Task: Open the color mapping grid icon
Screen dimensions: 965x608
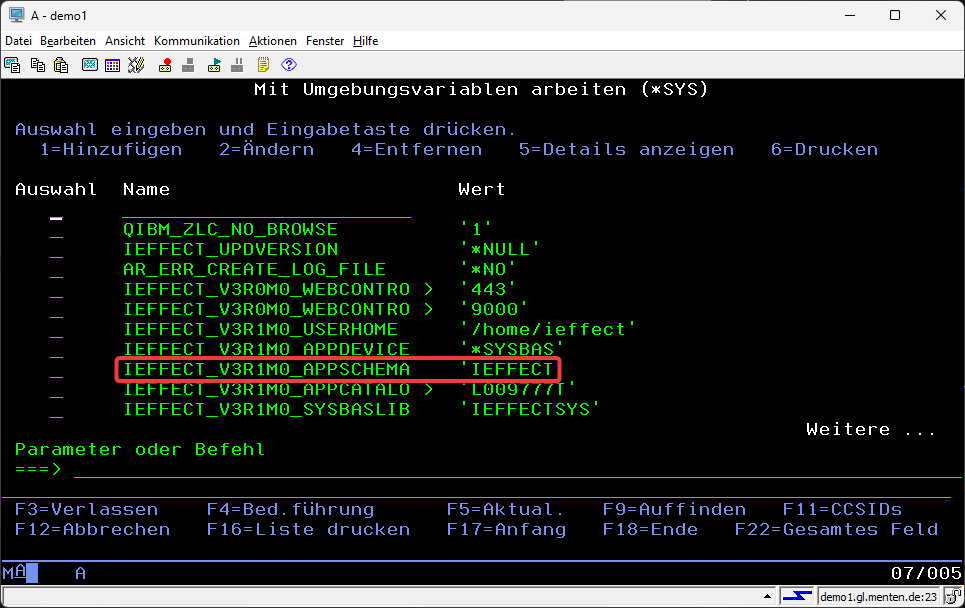Action: (112, 65)
